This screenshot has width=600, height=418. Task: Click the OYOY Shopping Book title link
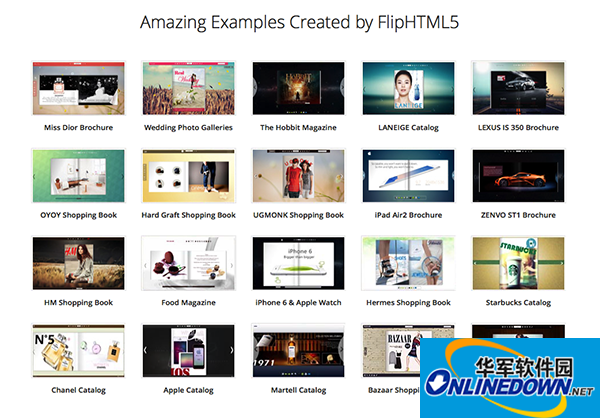(x=78, y=215)
